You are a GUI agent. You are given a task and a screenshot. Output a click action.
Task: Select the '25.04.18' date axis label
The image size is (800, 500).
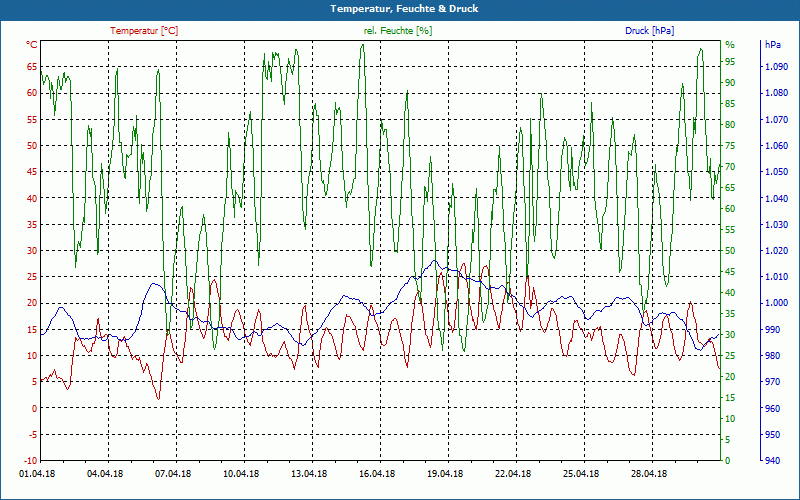point(582,473)
